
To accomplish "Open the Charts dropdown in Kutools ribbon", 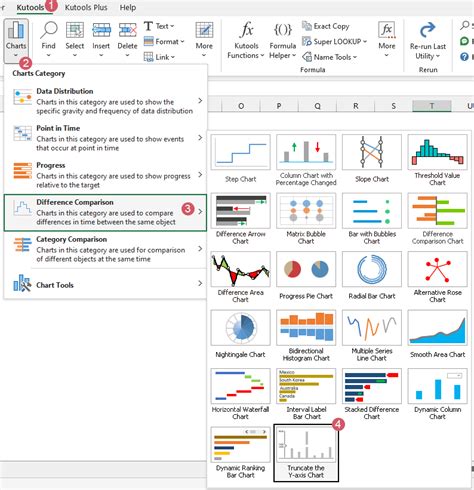I will pos(16,41).
